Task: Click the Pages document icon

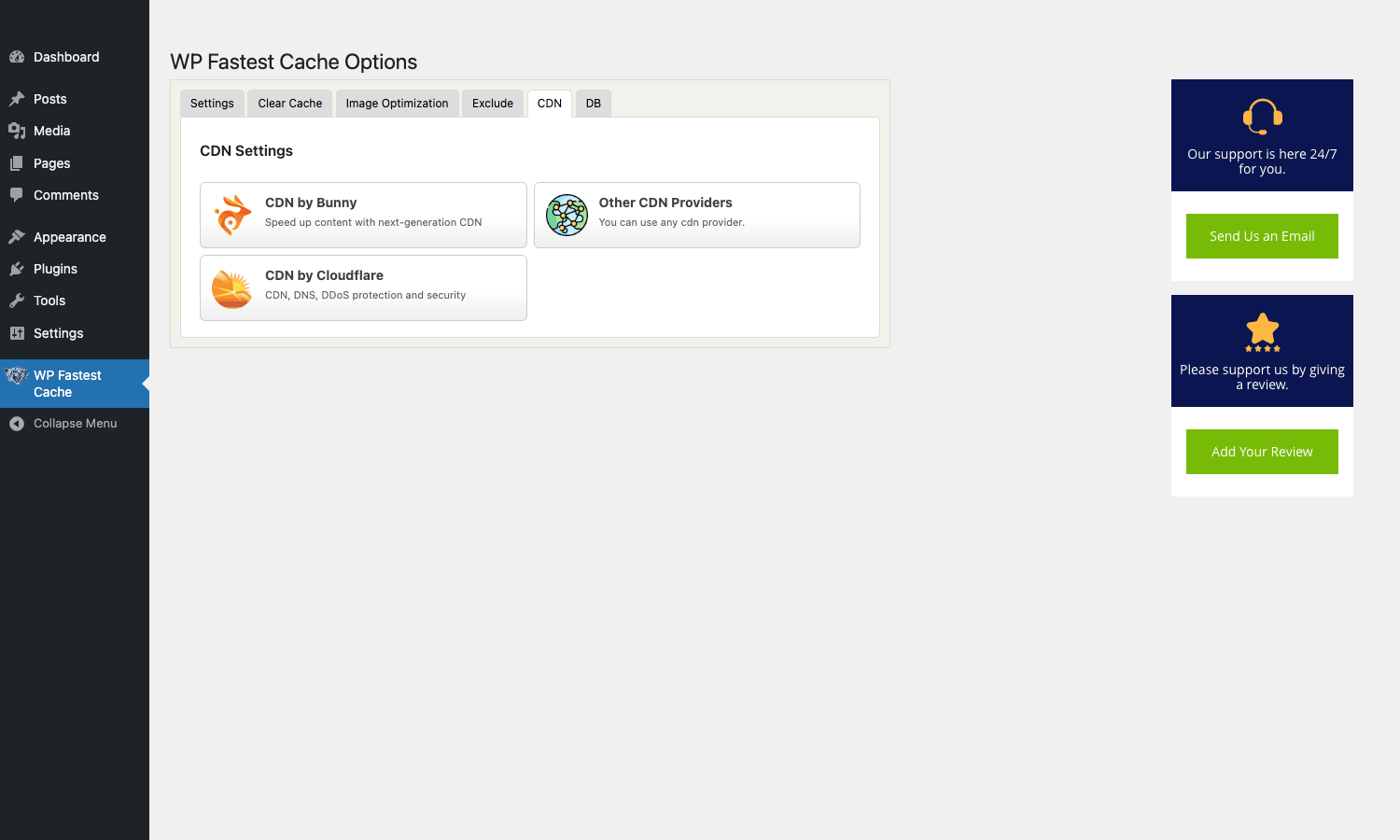Action: pos(17,163)
